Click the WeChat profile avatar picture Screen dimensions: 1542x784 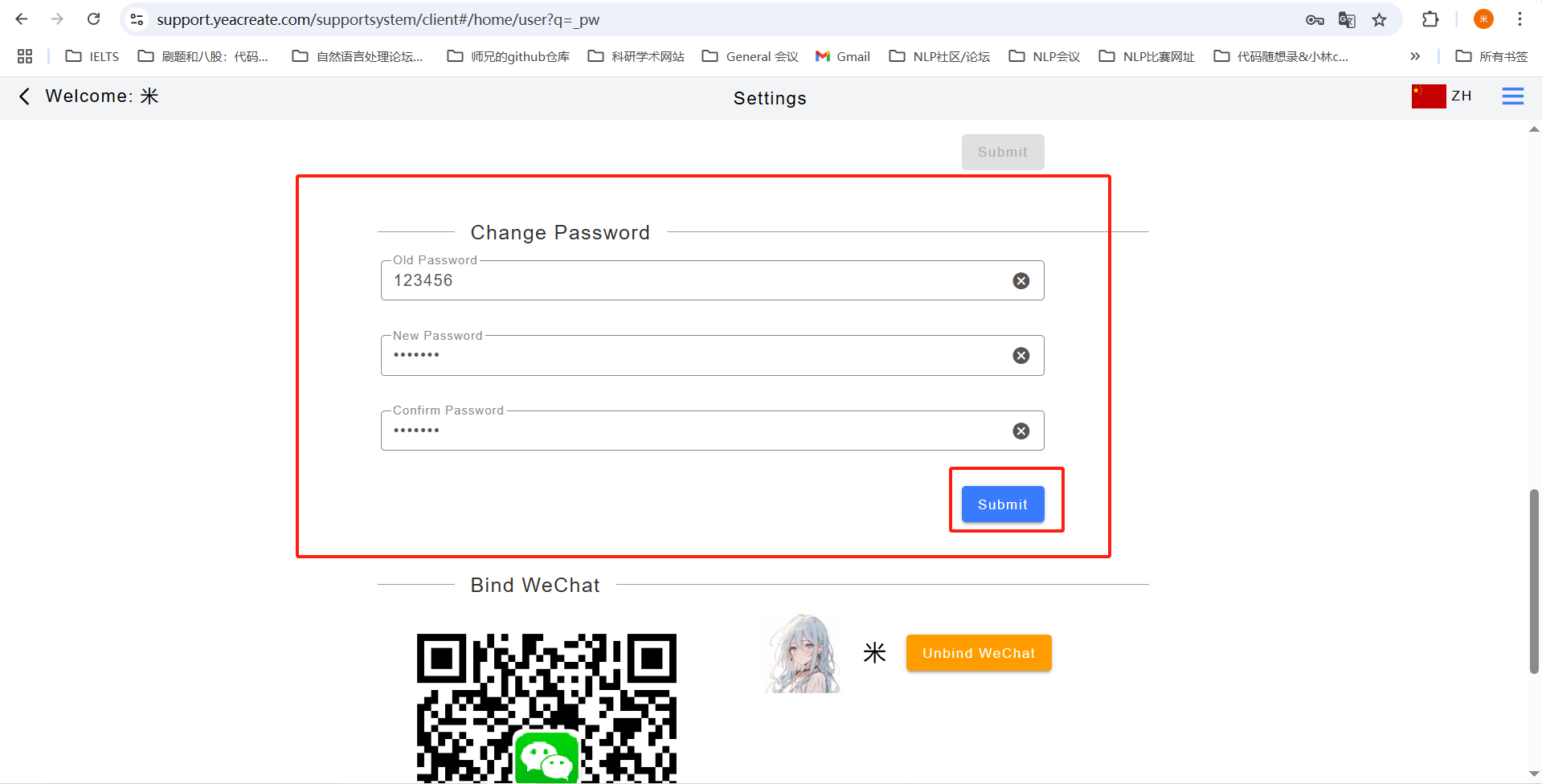click(803, 654)
